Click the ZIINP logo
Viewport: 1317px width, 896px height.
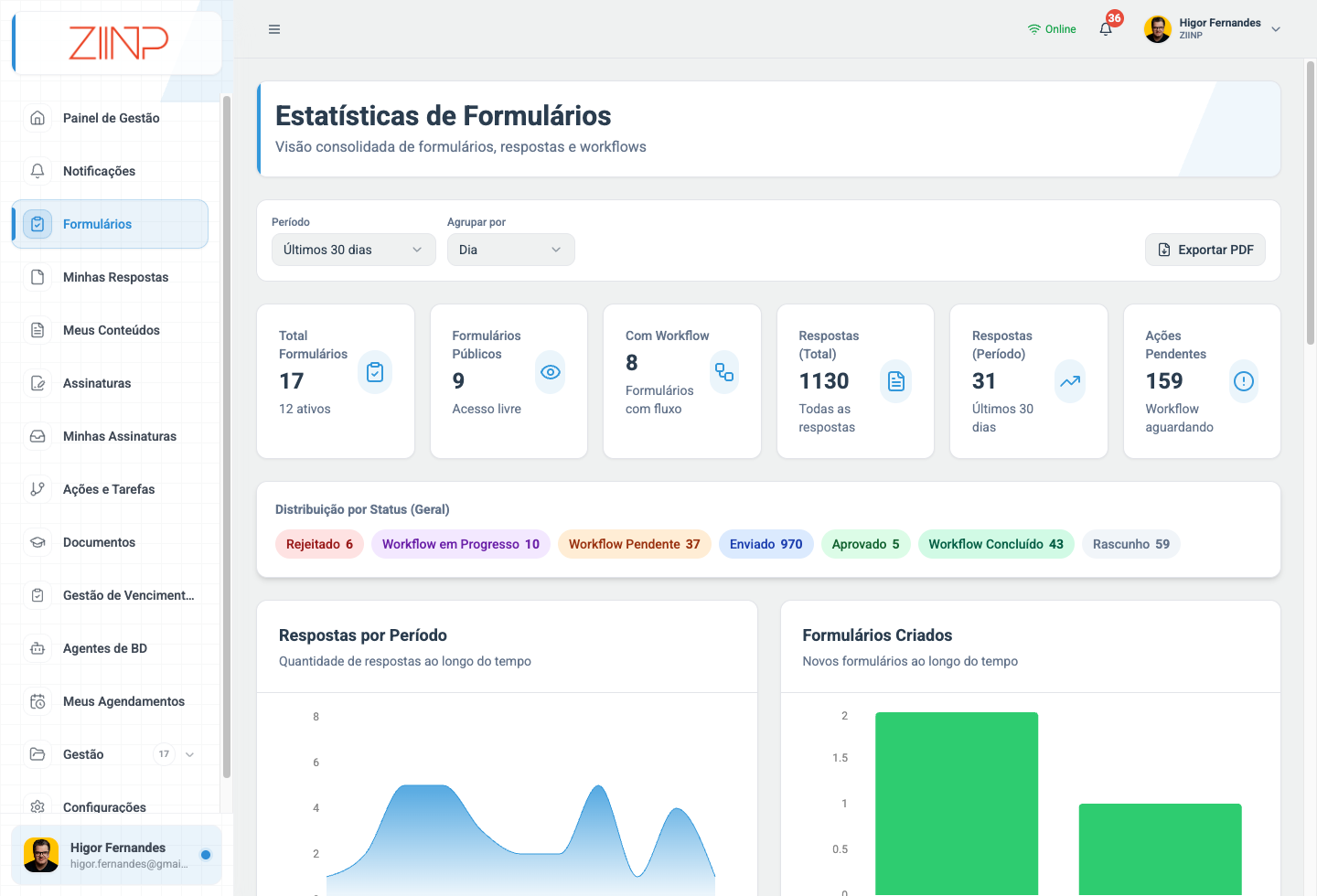[x=118, y=43]
